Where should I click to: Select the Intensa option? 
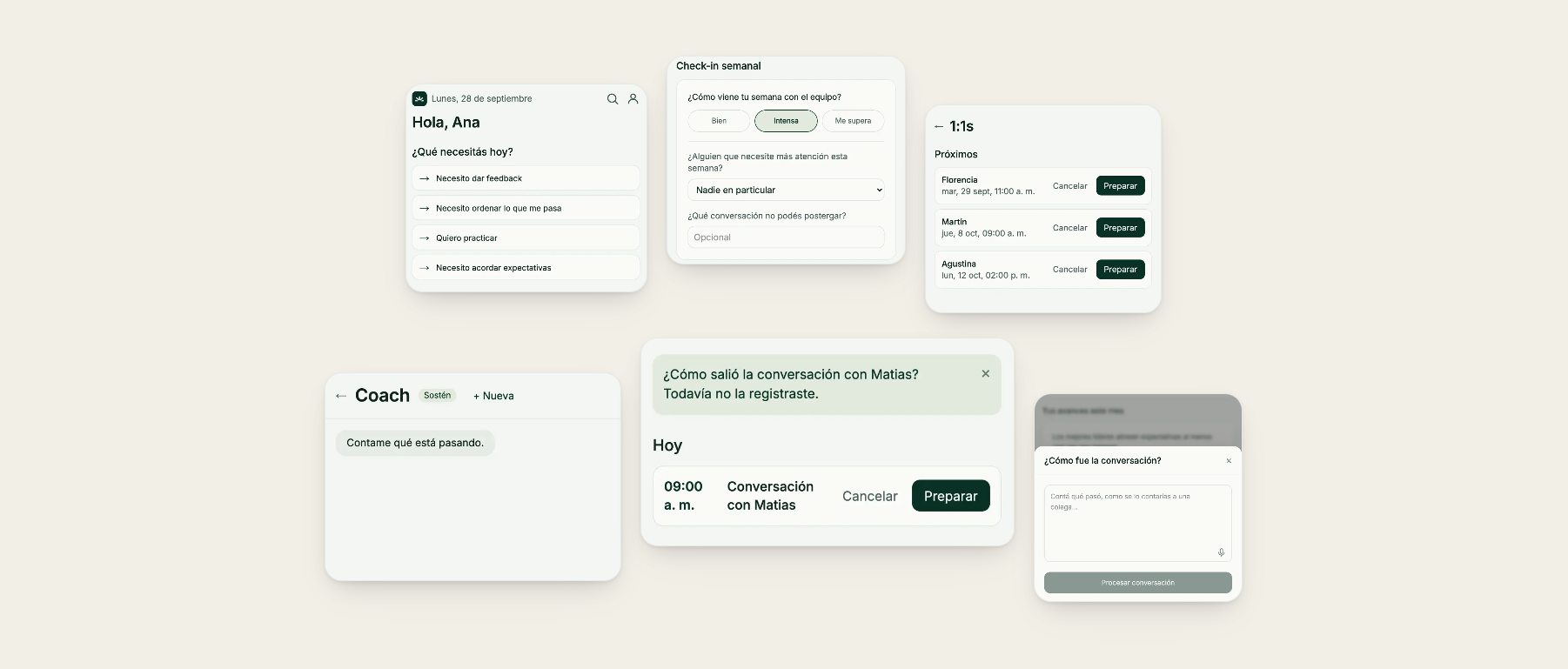786,121
